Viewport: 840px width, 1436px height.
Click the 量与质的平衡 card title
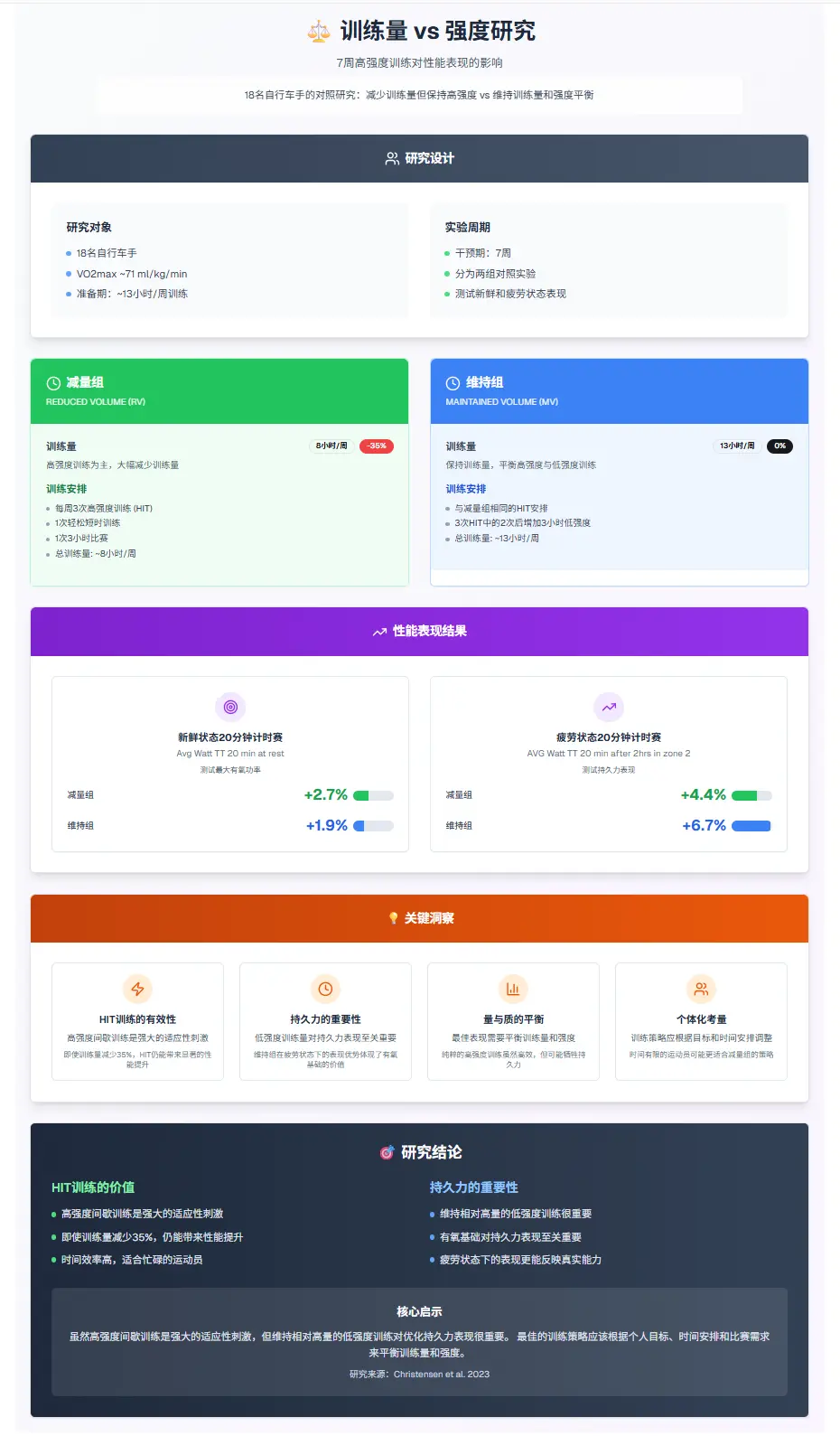(x=513, y=1019)
